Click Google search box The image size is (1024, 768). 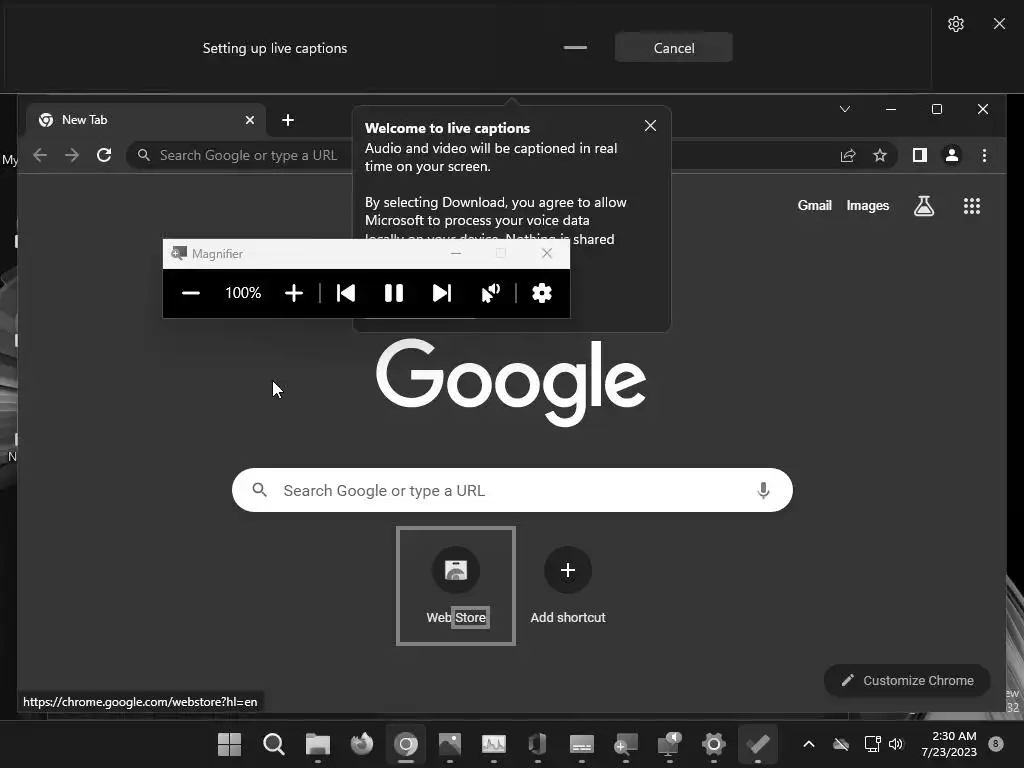(x=512, y=490)
